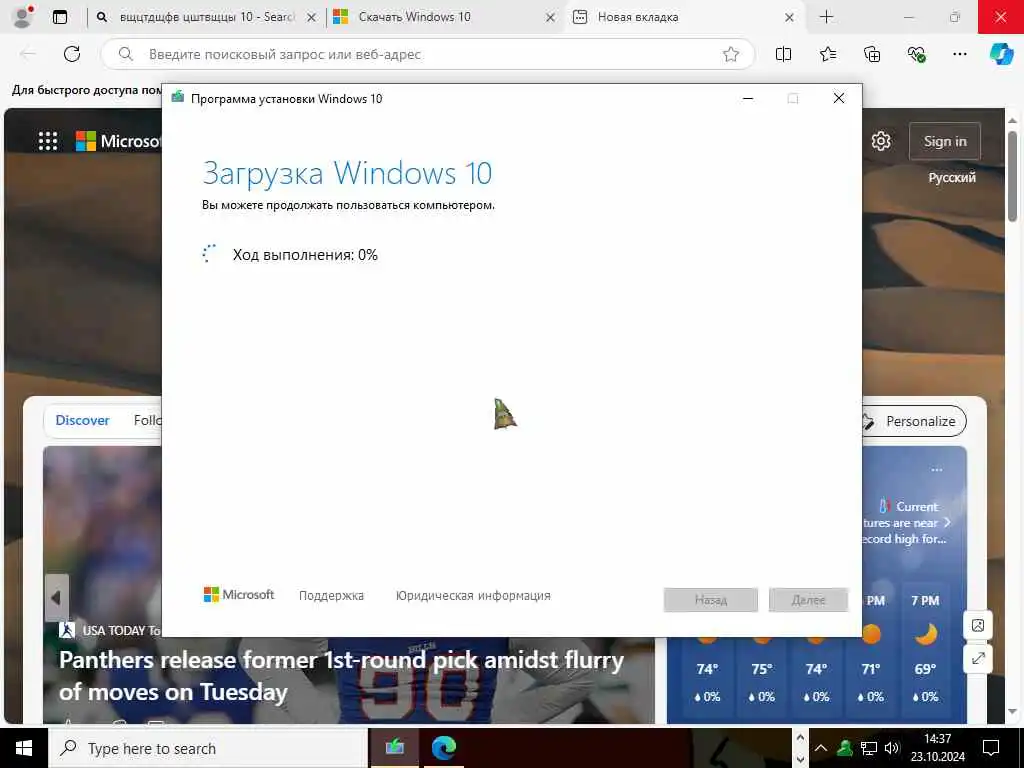Click the Русский language label
Screen dimensions: 1024x768
point(952,178)
